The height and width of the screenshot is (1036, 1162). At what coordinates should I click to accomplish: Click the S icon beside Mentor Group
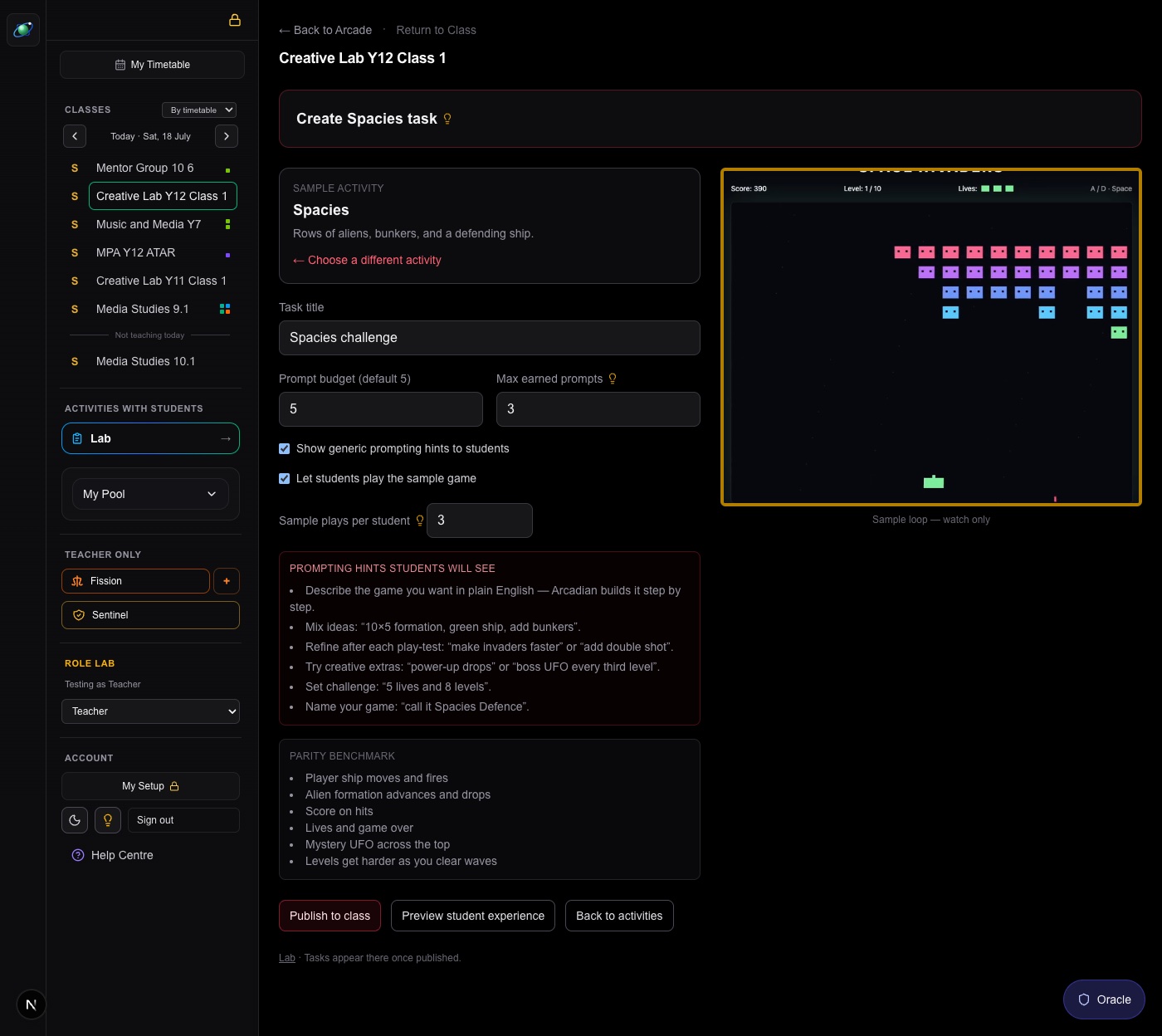click(x=75, y=168)
